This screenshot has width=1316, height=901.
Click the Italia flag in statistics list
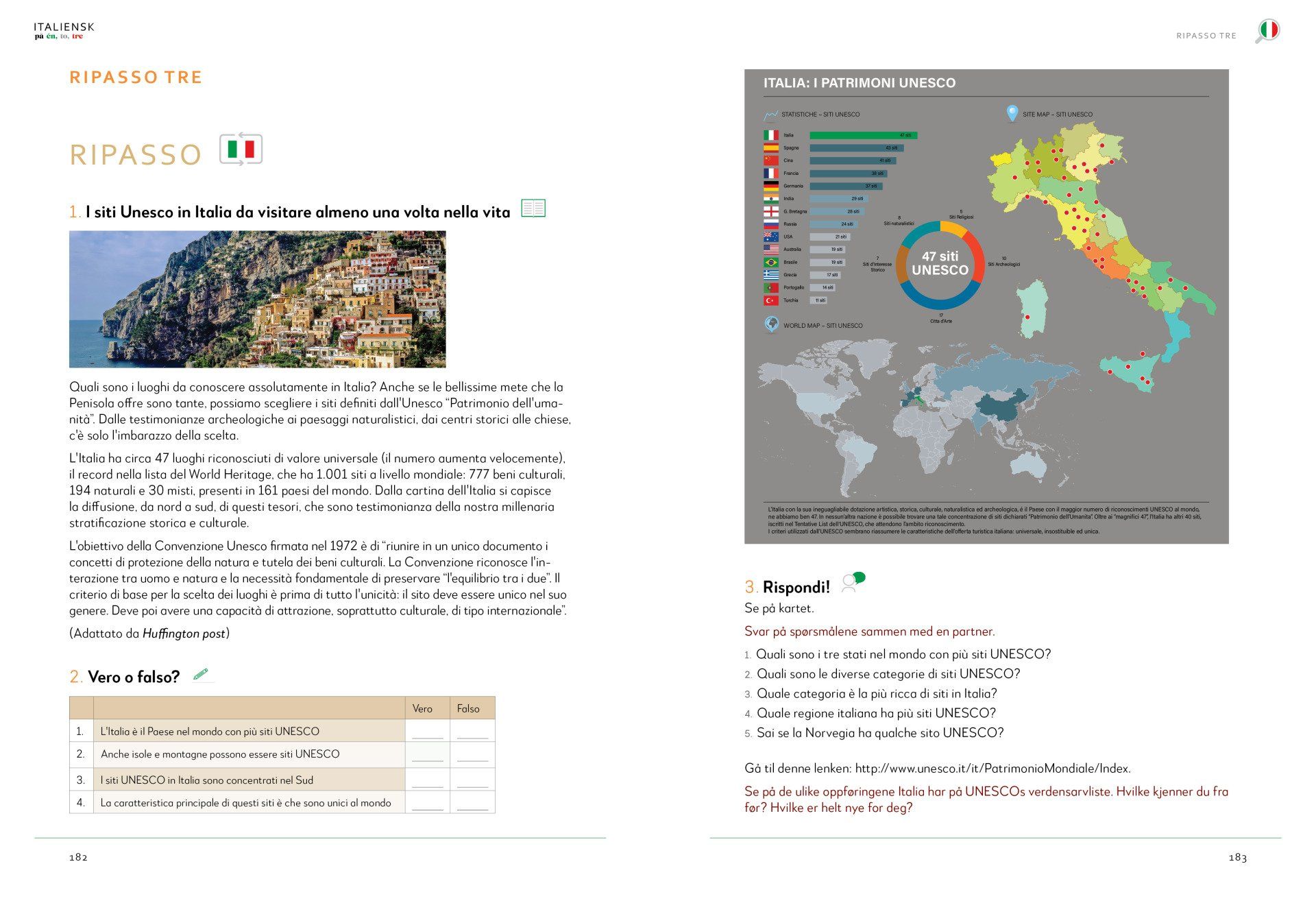point(770,135)
